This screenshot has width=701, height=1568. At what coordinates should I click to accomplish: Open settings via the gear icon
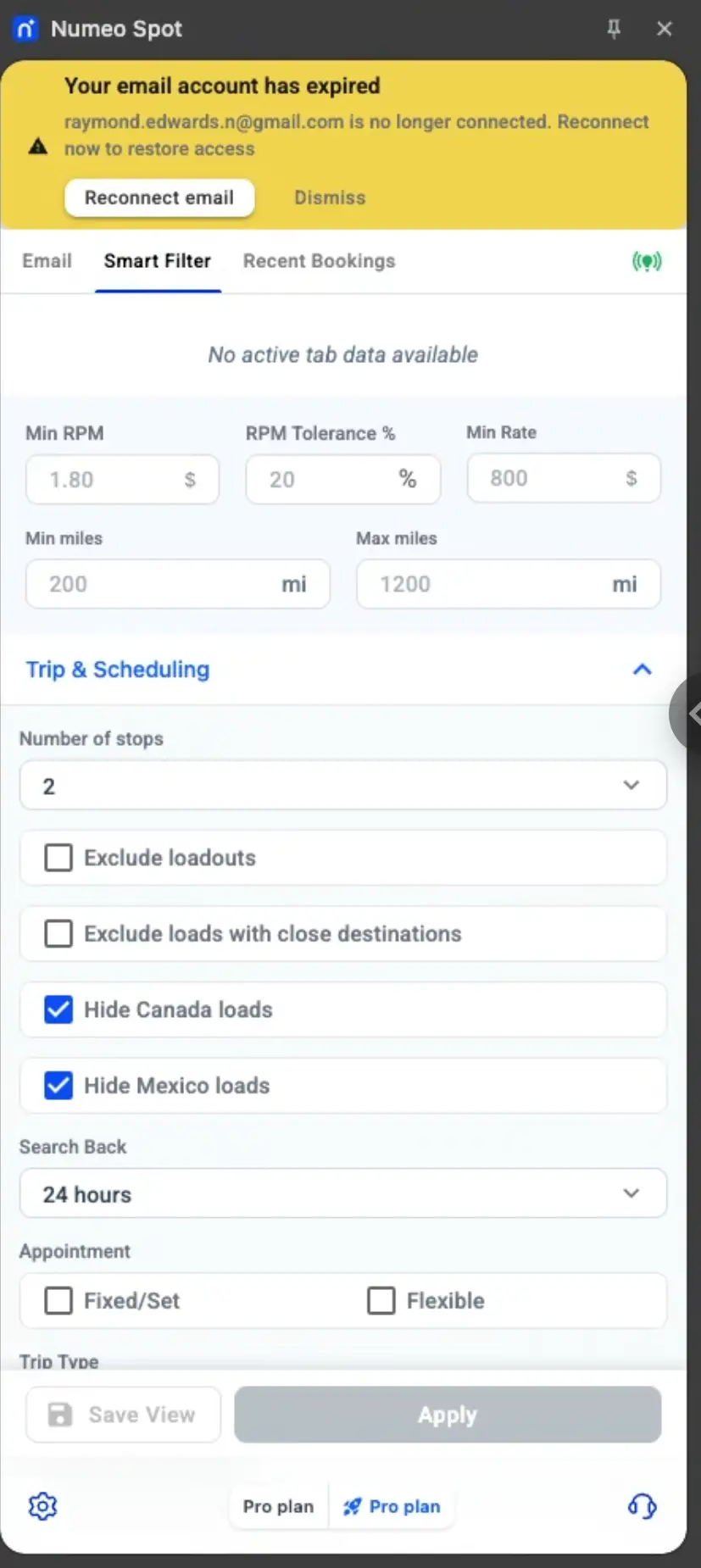click(x=42, y=1506)
